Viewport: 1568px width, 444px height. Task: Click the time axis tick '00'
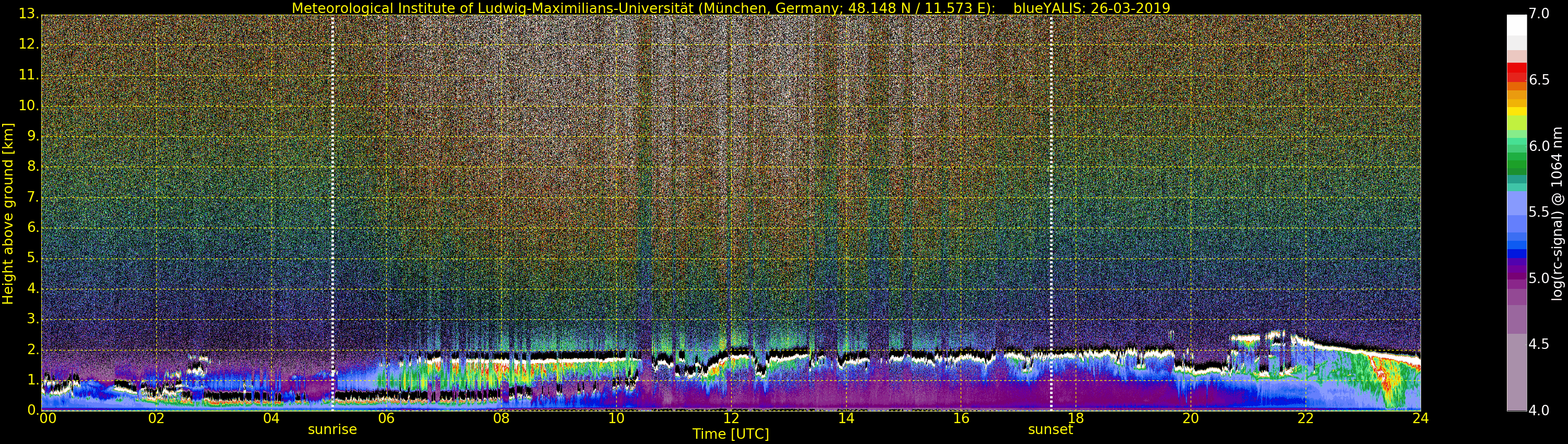tap(48, 418)
